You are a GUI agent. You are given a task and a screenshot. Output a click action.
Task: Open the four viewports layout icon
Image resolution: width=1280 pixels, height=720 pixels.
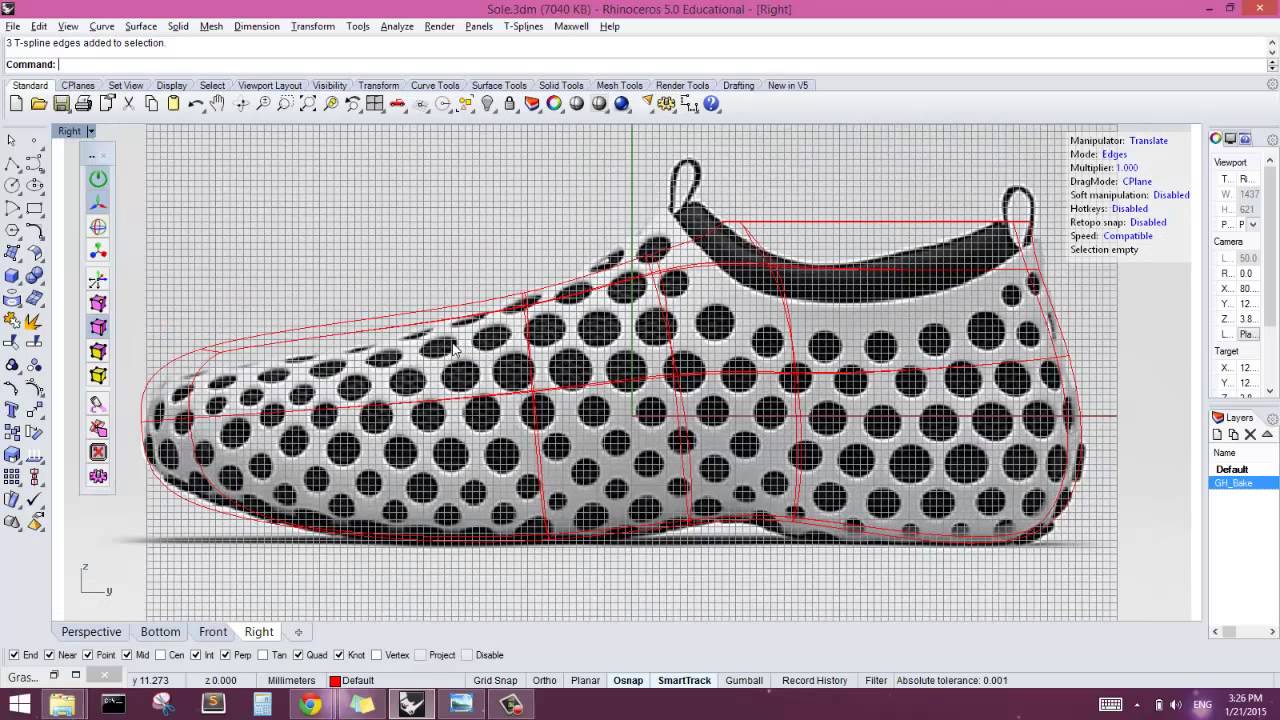pos(375,104)
